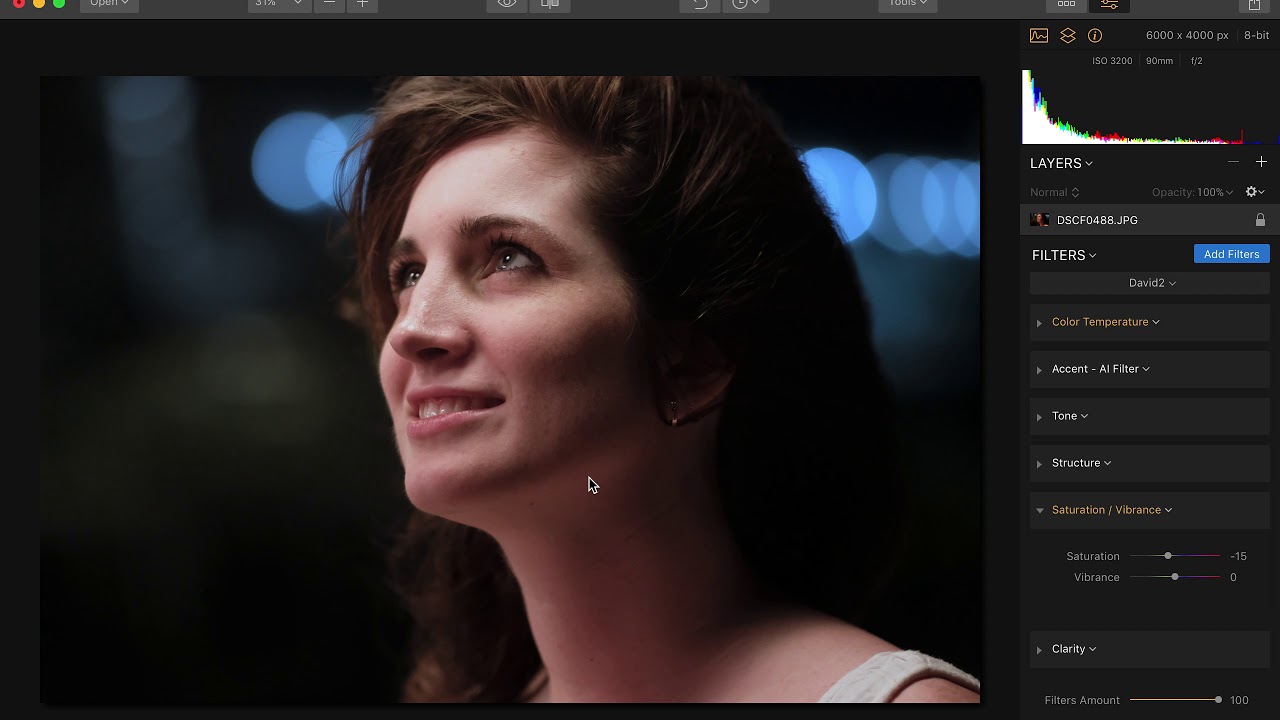Image resolution: width=1280 pixels, height=720 pixels.
Task: Click the ISO 3200 label
Action: click(1112, 61)
